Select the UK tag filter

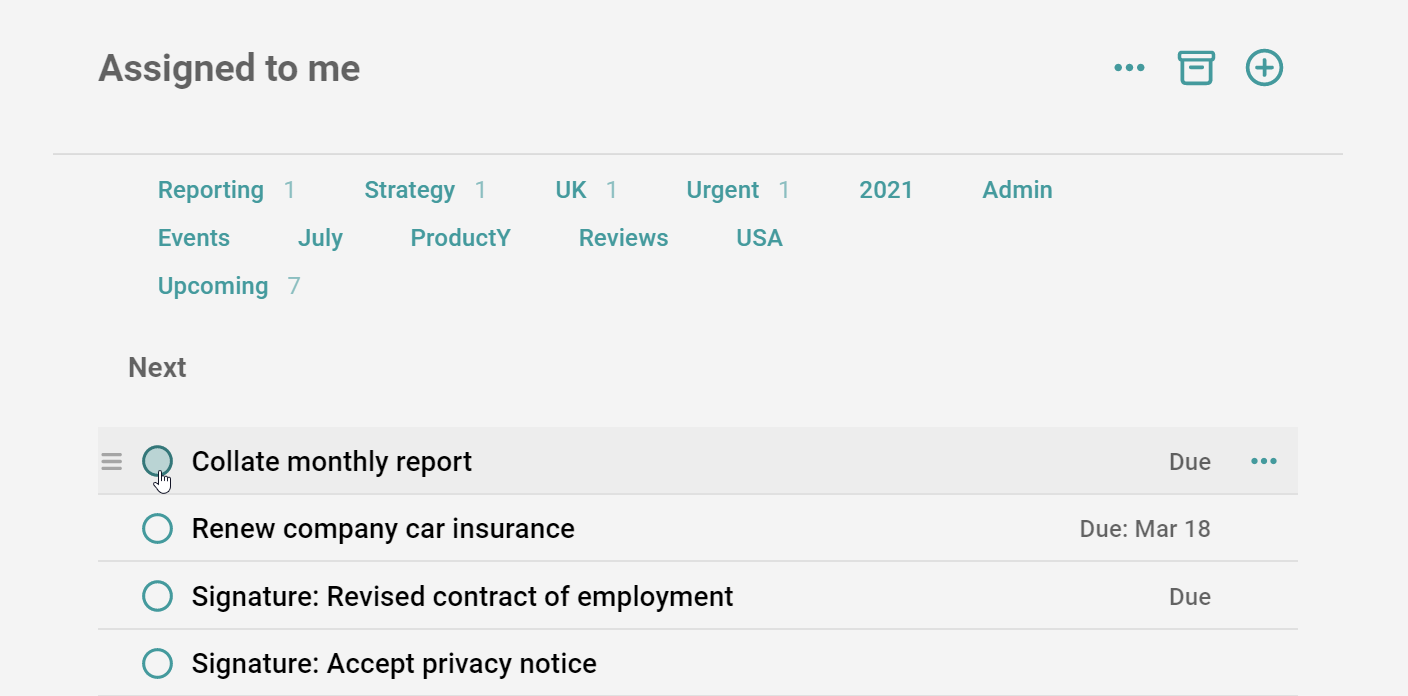[571, 190]
